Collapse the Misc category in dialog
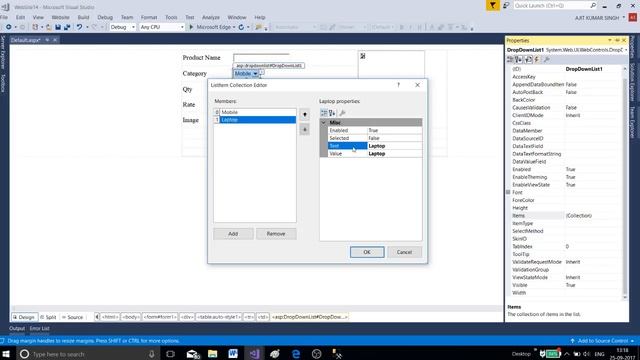The width and height of the screenshot is (640, 360). [324, 122]
